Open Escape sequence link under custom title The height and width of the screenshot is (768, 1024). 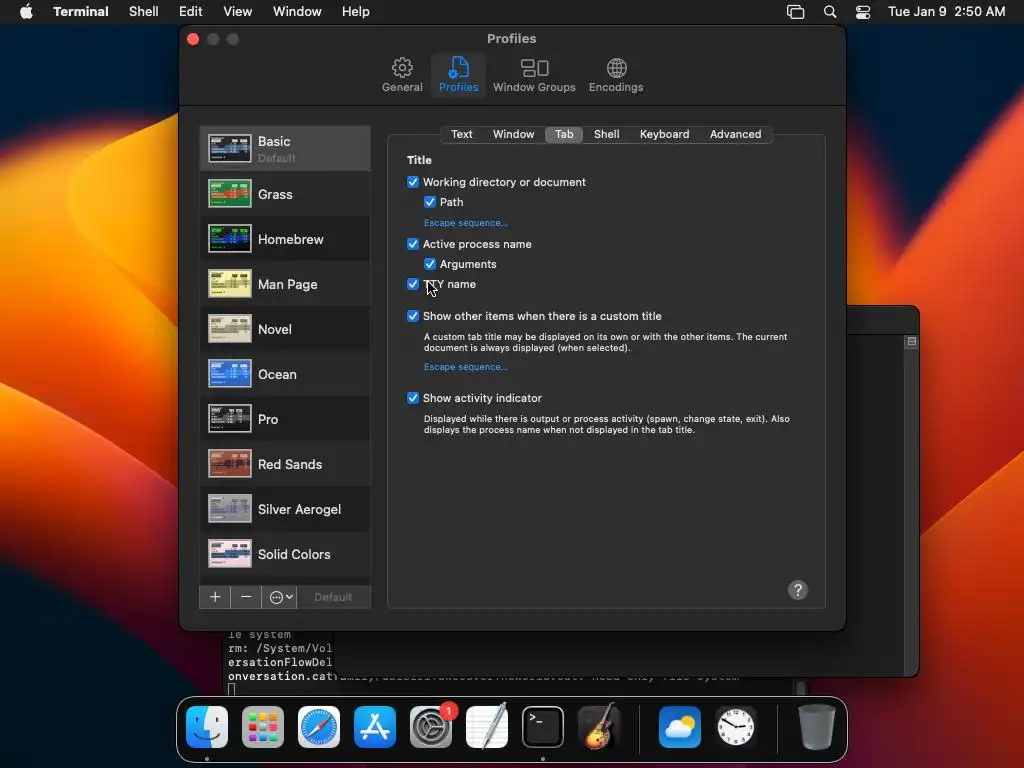click(466, 367)
